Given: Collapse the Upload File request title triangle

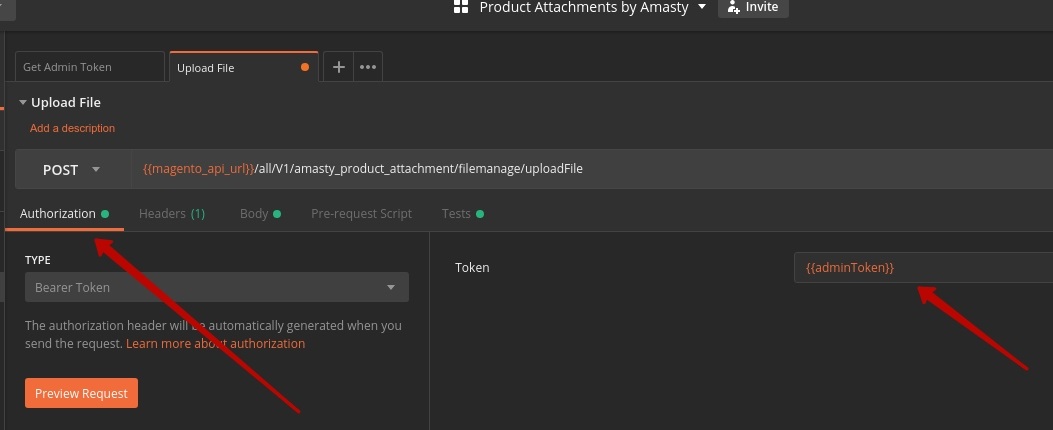Looking at the screenshot, I should coord(23,102).
